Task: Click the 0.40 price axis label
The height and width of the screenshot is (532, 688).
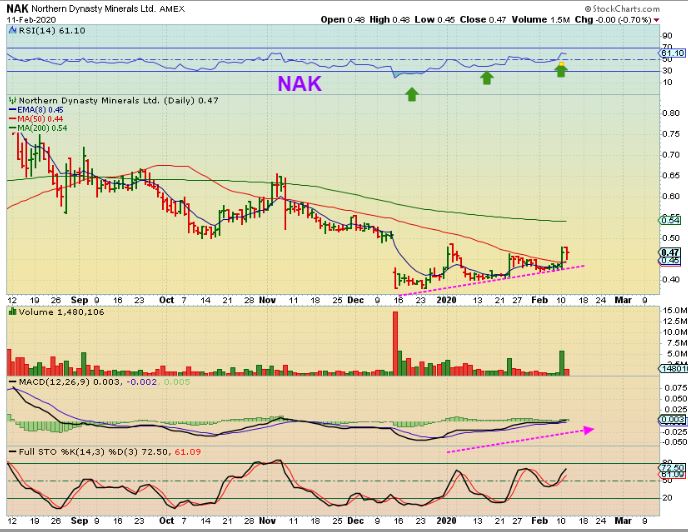Action: point(671,280)
